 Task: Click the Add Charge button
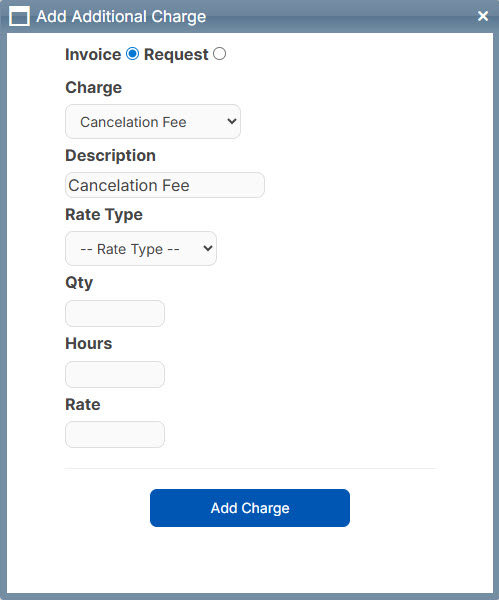(x=250, y=508)
